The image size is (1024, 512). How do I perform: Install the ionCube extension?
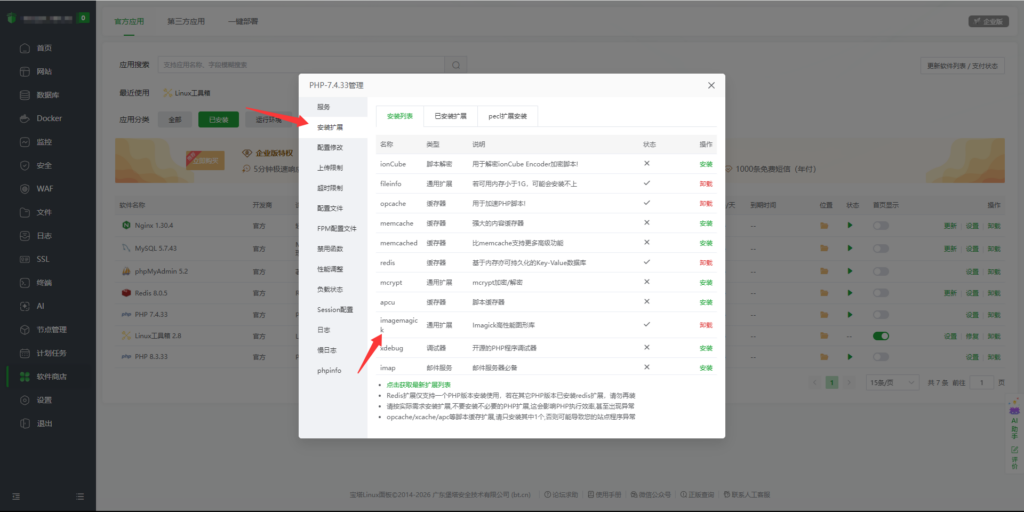click(x=706, y=164)
